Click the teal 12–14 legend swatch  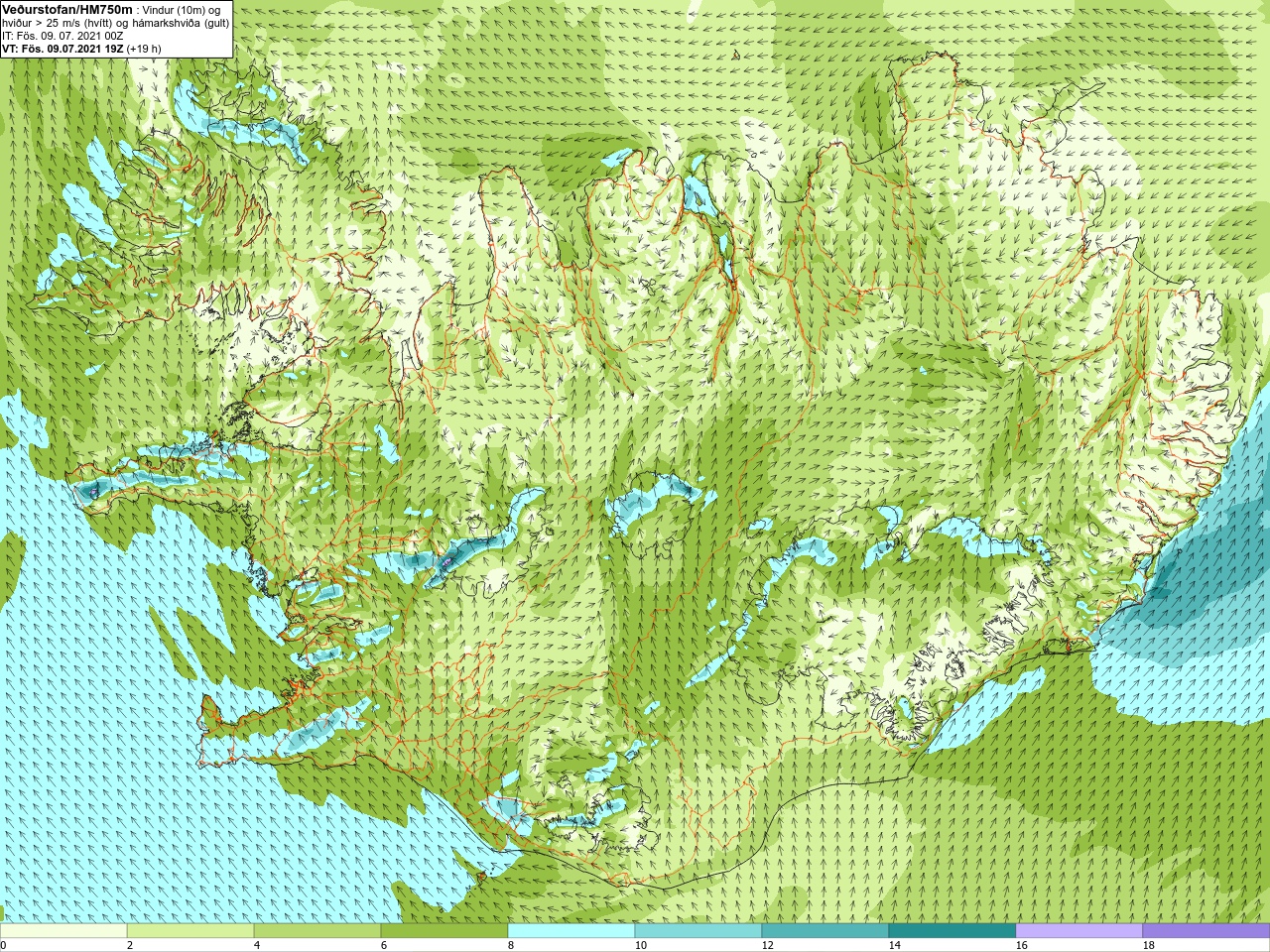pos(825,931)
